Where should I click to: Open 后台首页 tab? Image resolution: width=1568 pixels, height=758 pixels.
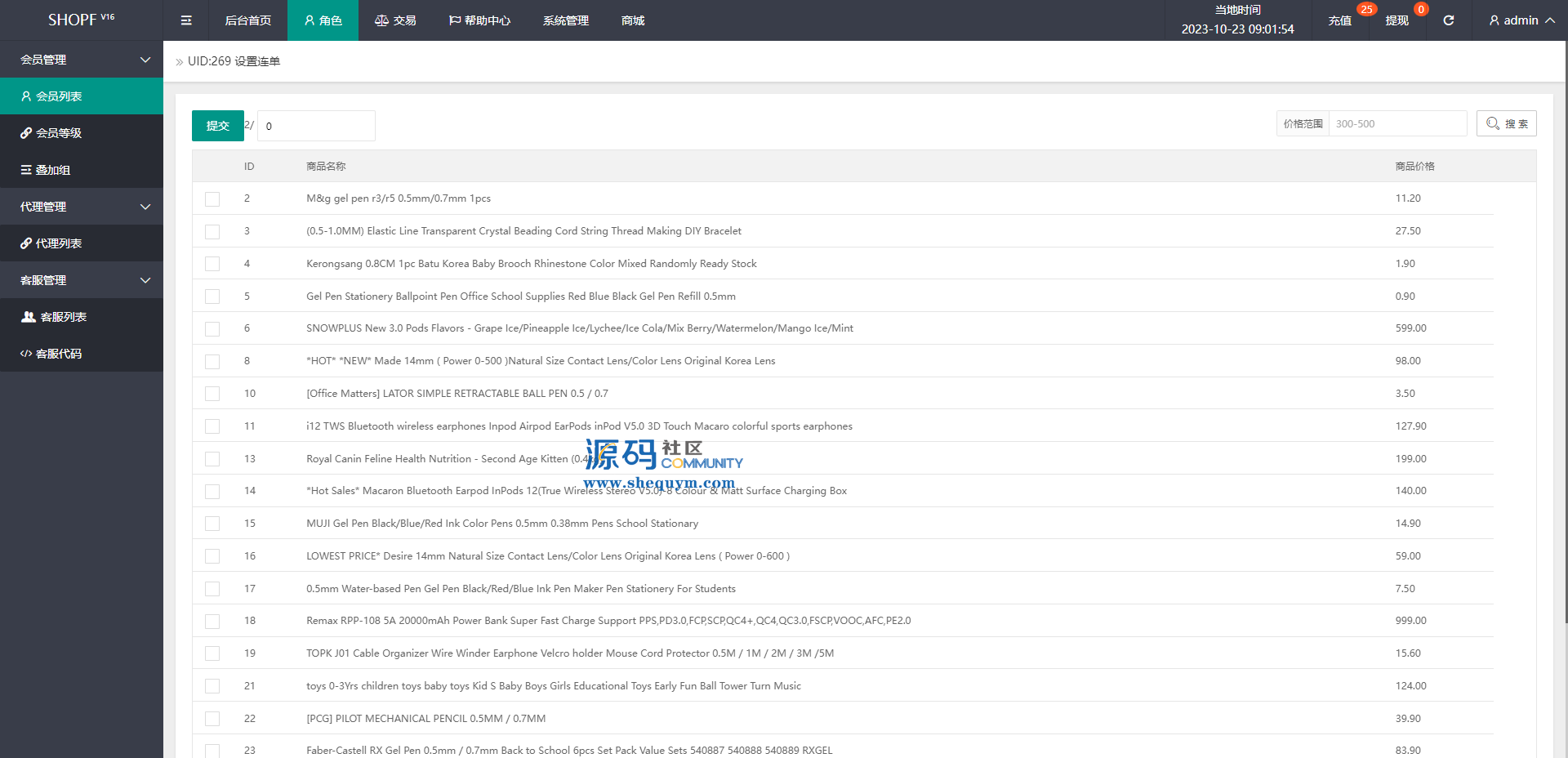click(248, 20)
